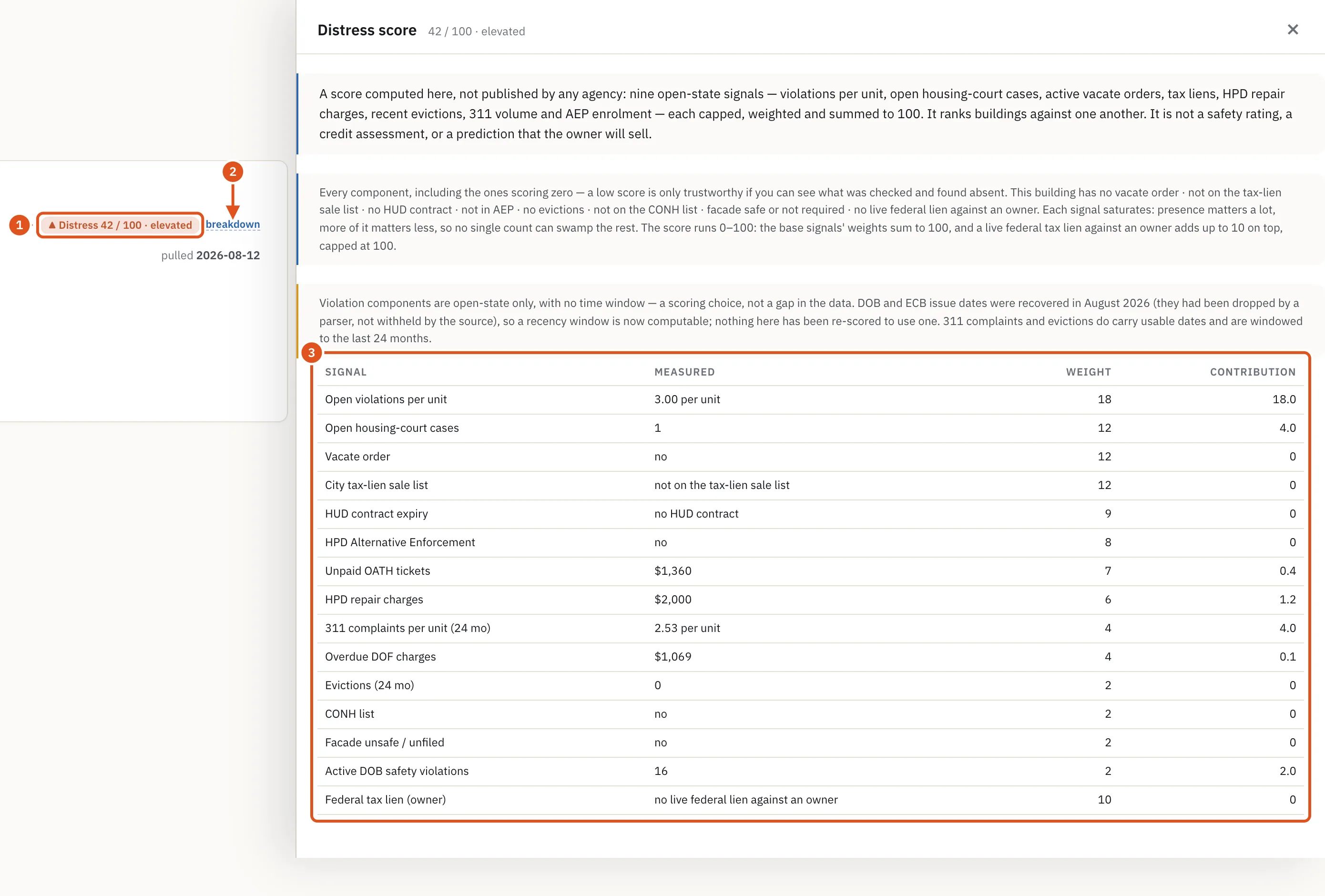The width and height of the screenshot is (1325, 896).
Task: Click 'Open violations per unit' row label
Action: (386, 399)
